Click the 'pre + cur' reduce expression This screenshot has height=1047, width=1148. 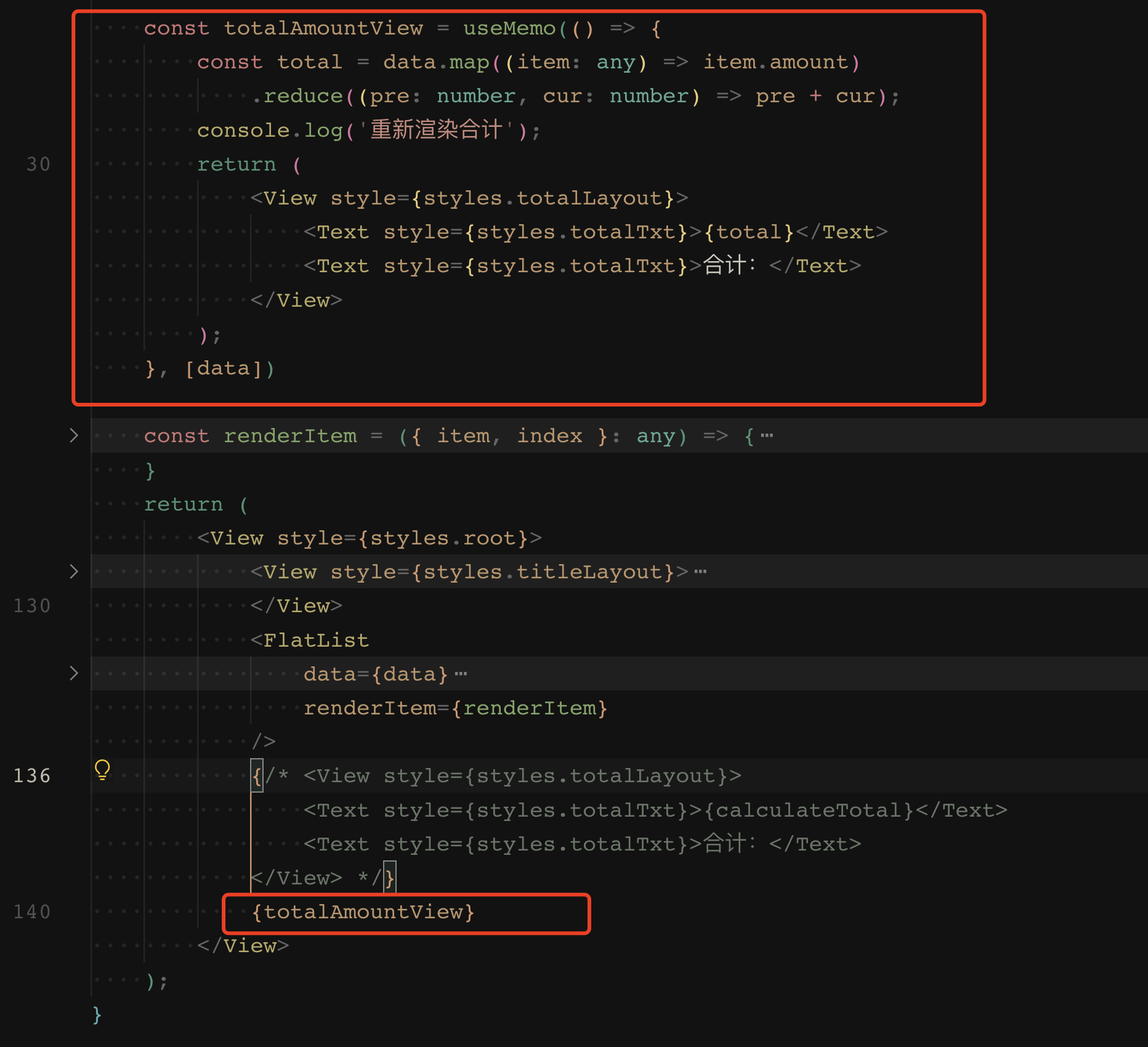815,96
